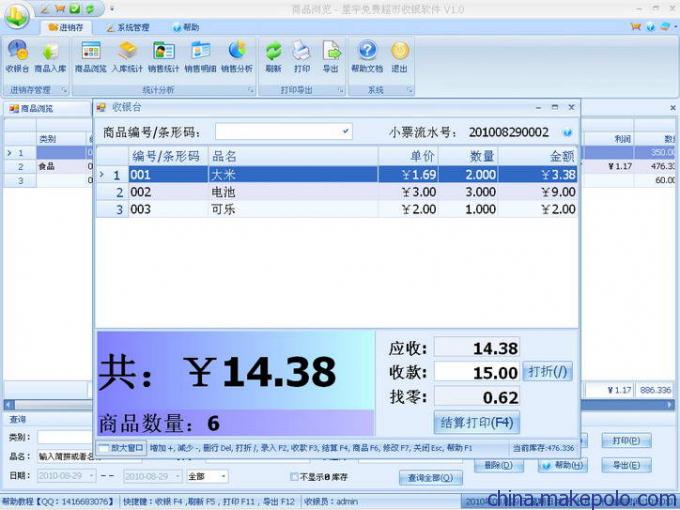680x510 pixels.
Task: Click the 刷新 refresh ribbon icon
Action: [274, 56]
